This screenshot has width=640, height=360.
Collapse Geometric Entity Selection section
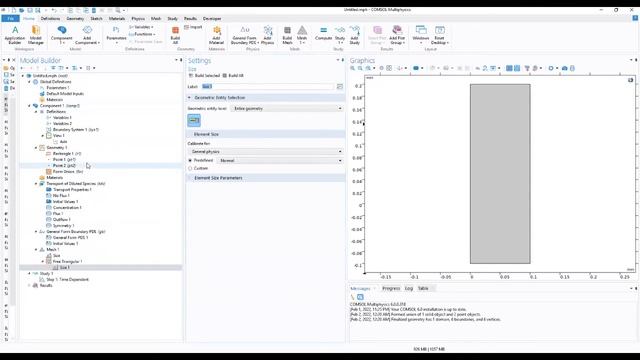tap(189, 98)
